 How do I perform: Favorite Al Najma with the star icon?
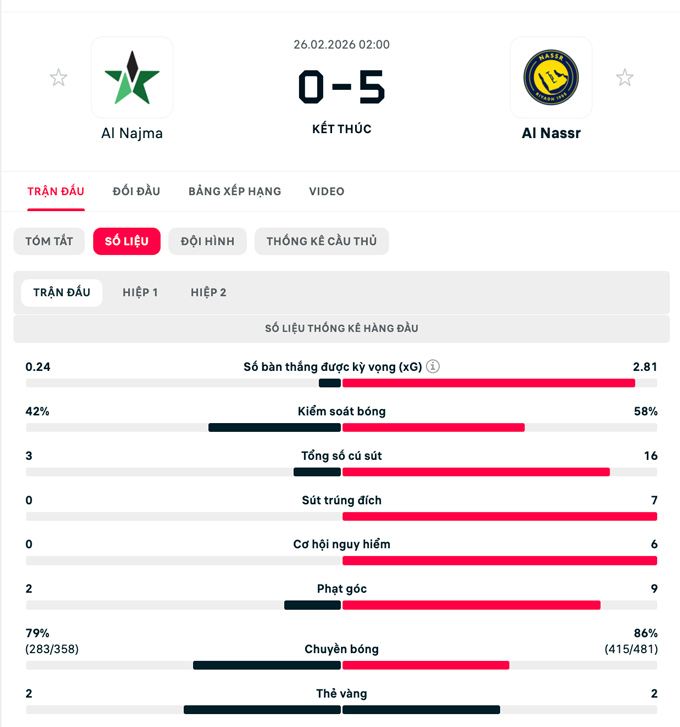click(x=59, y=78)
